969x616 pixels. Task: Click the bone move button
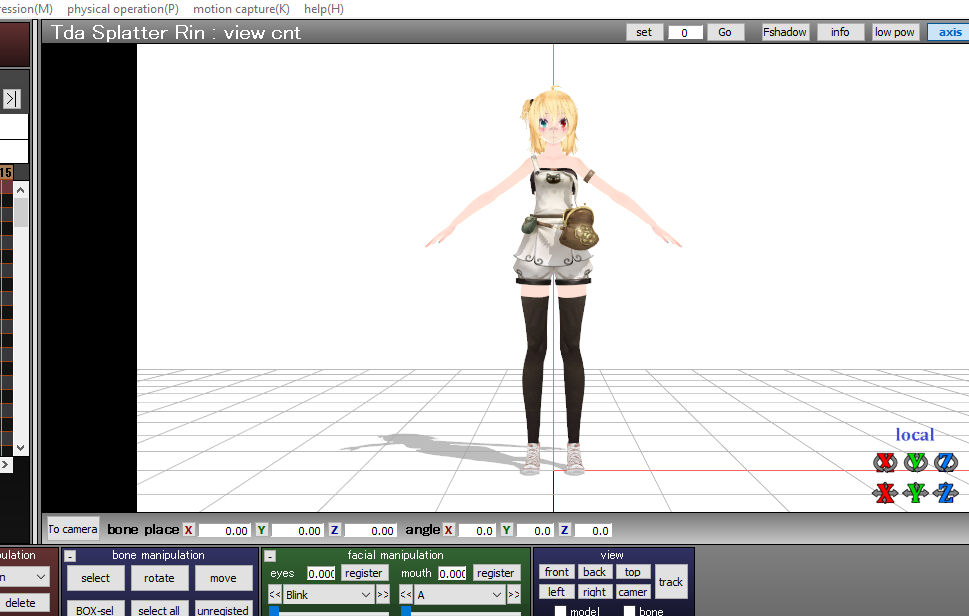pyautogui.click(x=223, y=578)
